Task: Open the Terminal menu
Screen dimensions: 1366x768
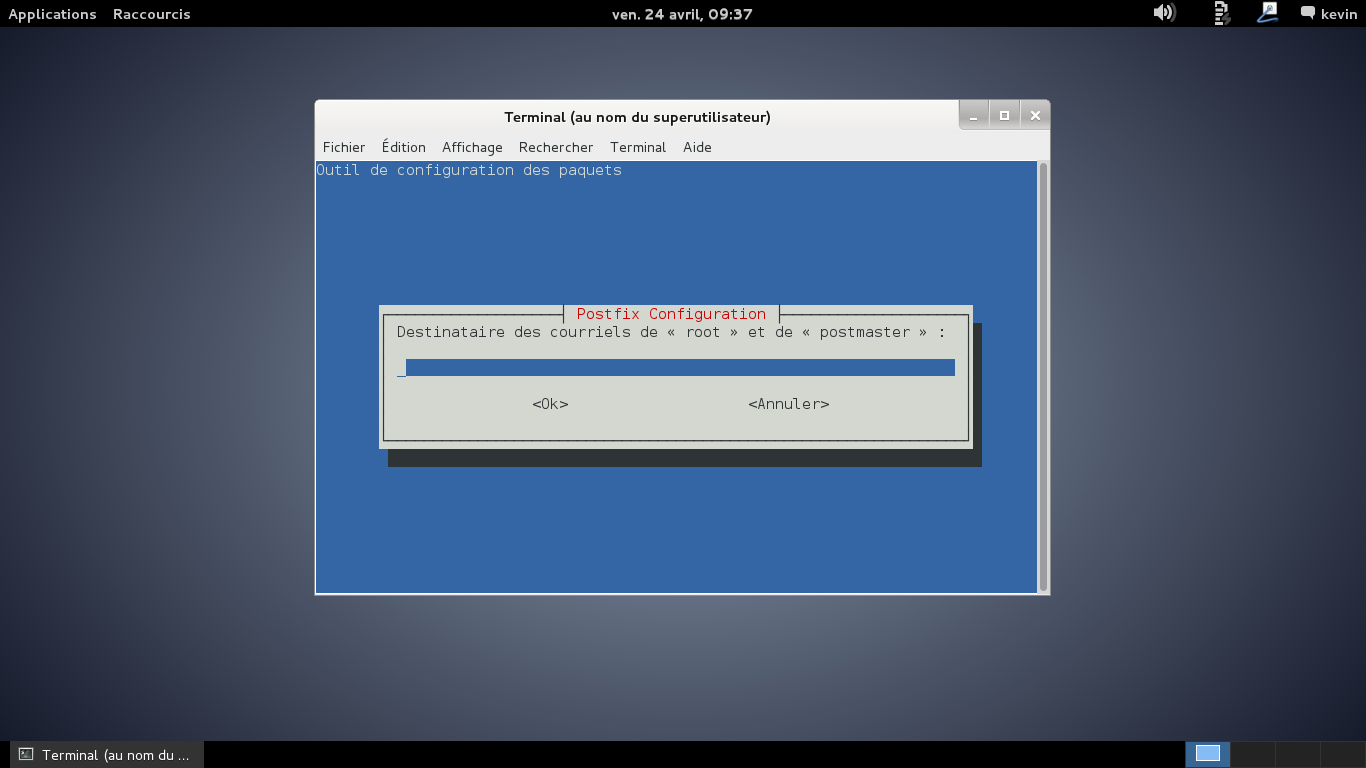Action: (x=638, y=147)
